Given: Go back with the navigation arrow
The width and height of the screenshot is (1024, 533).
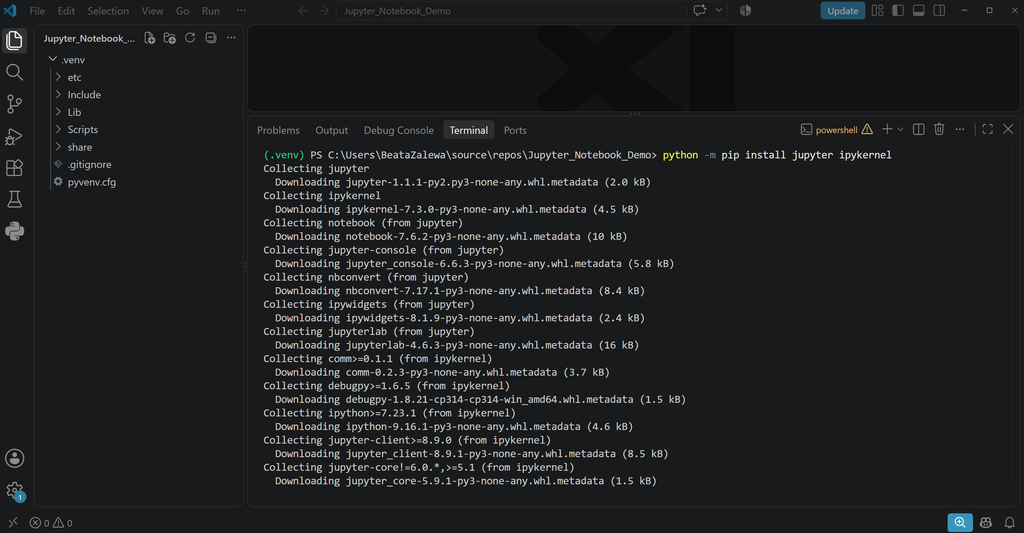Looking at the screenshot, I should click(303, 10).
